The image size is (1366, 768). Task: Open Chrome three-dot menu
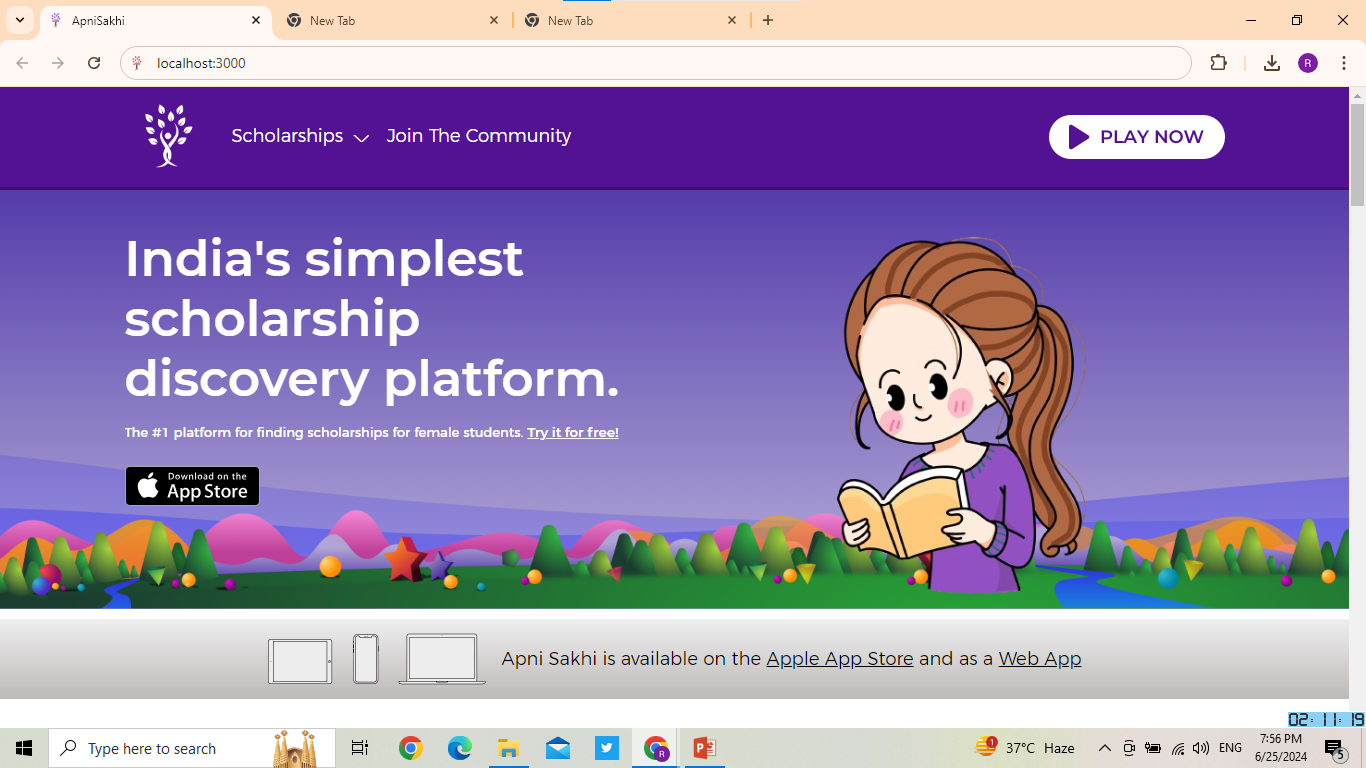[x=1343, y=63]
